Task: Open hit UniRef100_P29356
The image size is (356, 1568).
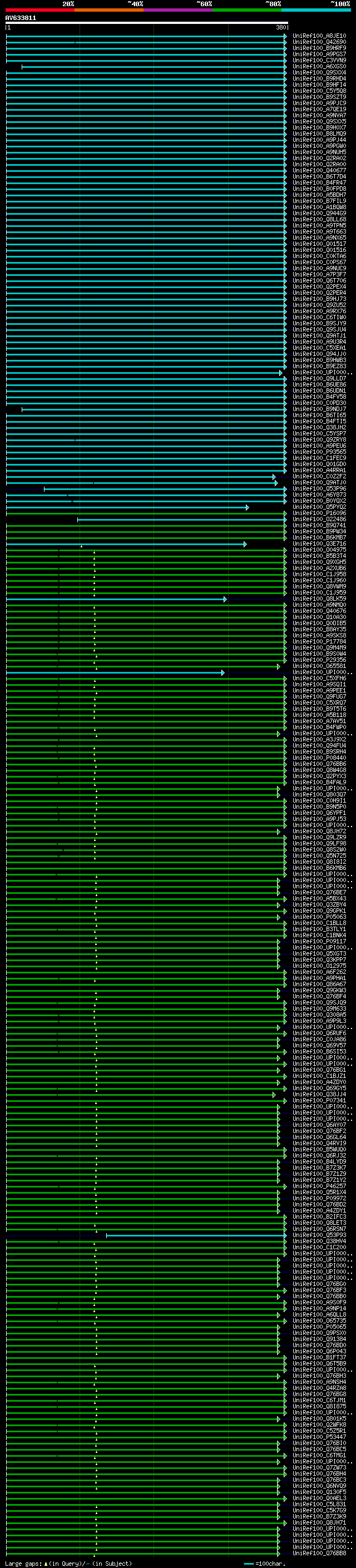Action: click(x=319, y=660)
